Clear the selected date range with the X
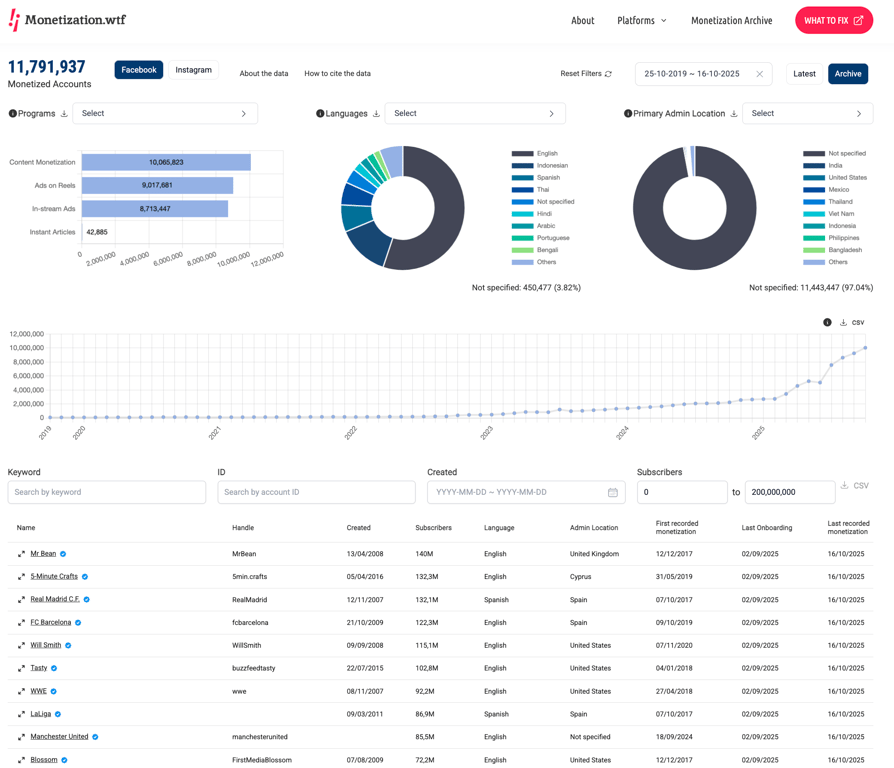Screen dimensions: 894x768 (760, 74)
